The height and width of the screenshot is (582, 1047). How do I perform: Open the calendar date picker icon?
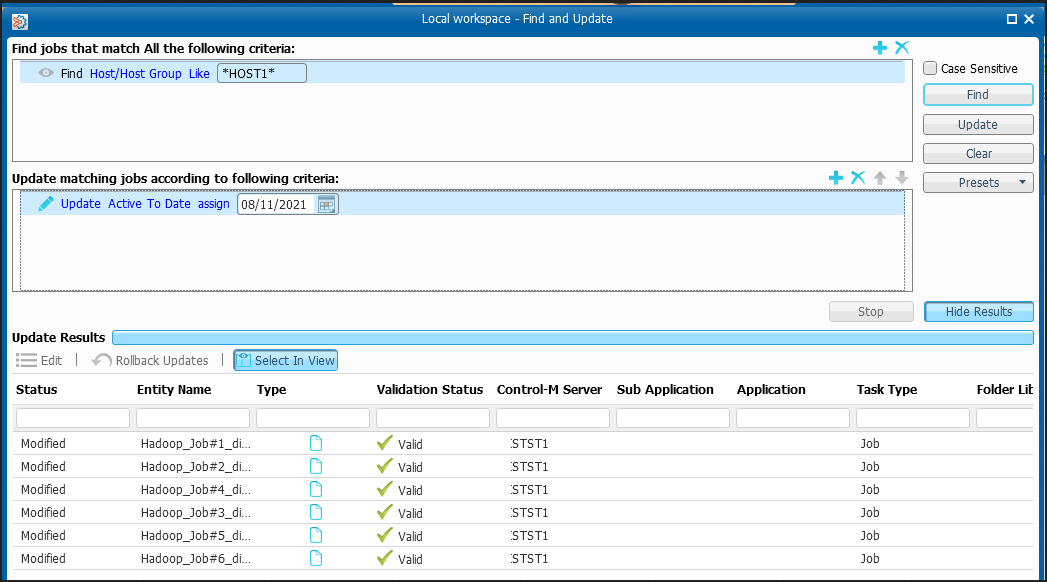(x=327, y=205)
